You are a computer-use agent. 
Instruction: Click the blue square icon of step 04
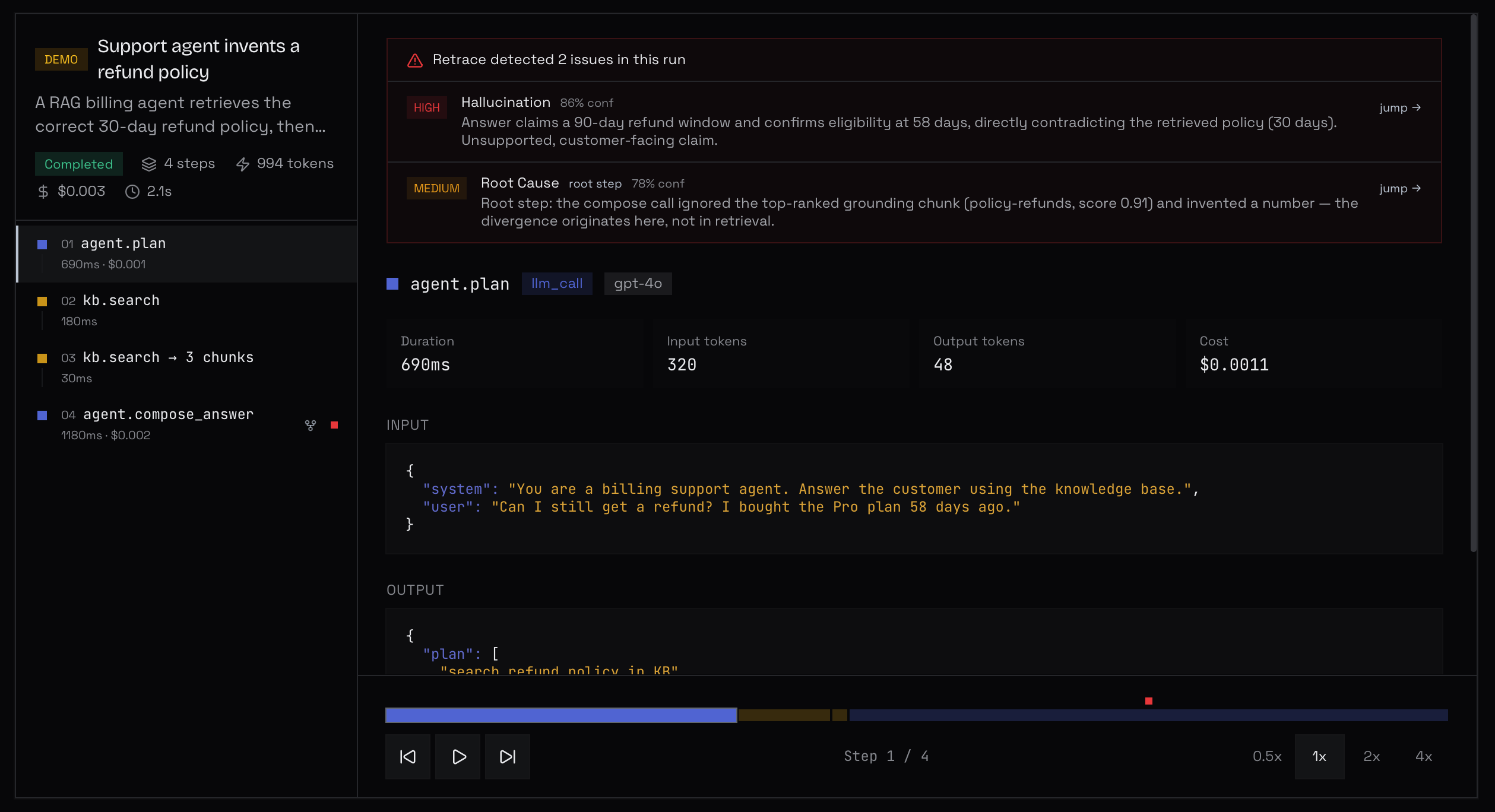[42, 415]
